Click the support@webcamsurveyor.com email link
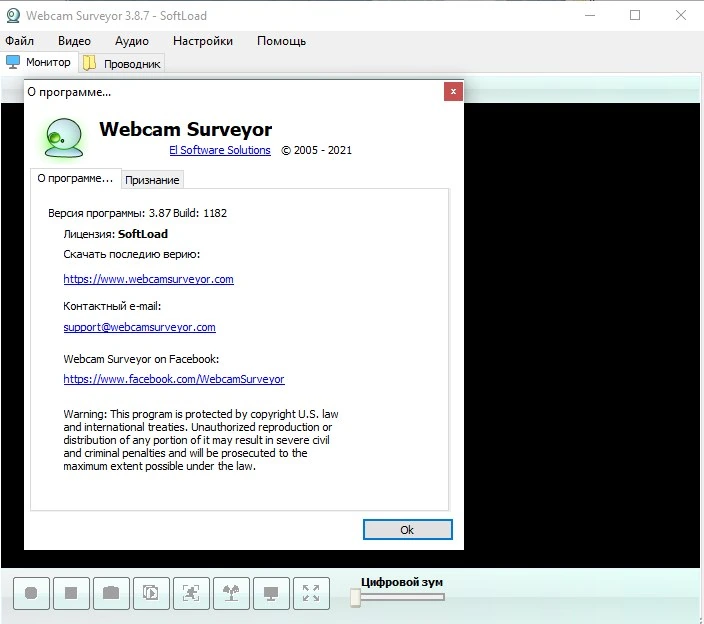The width and height of the screenshot is (704, 624). 139,327
